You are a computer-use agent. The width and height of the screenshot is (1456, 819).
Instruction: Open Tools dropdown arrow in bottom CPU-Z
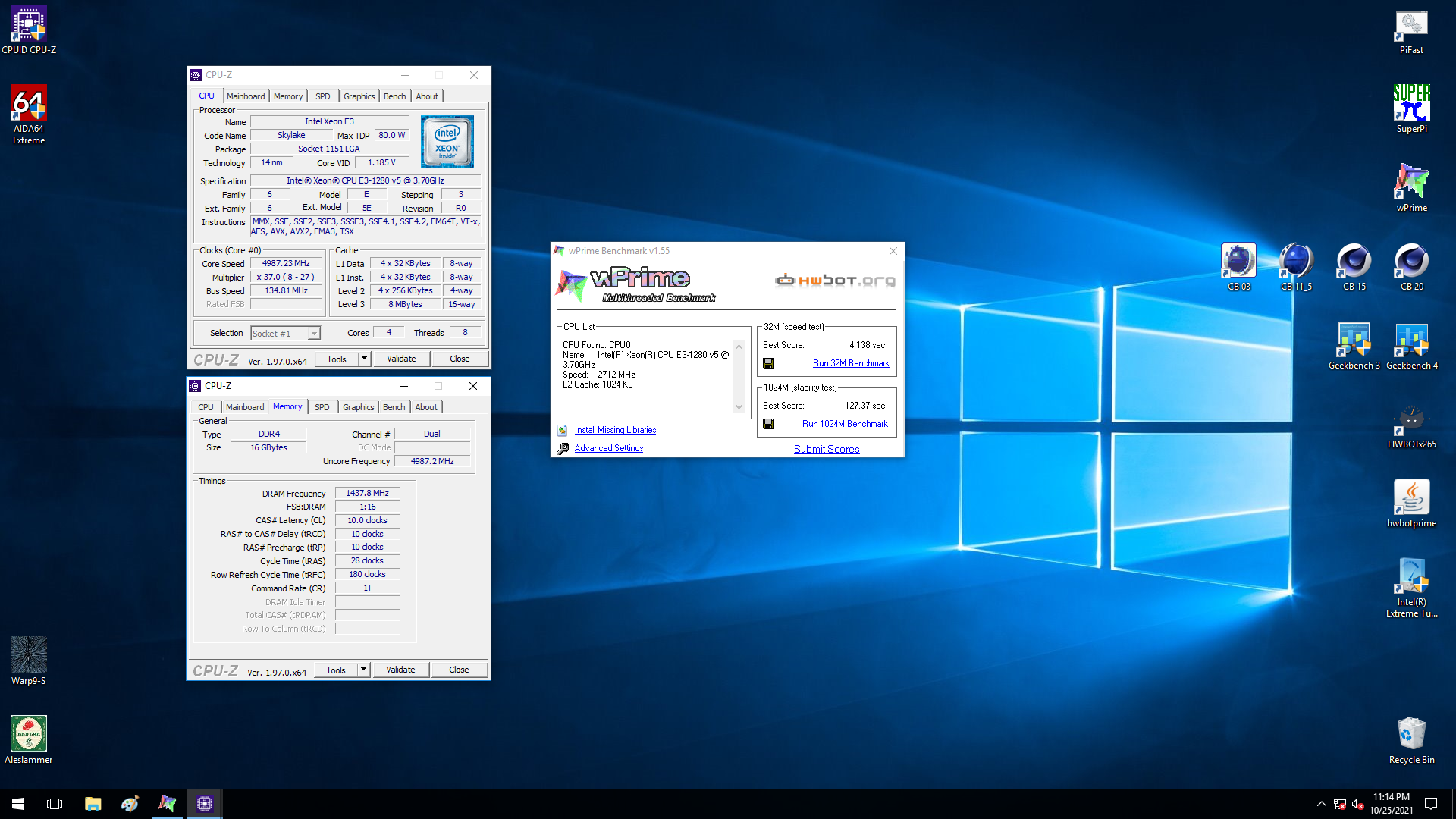coord(363,670)
